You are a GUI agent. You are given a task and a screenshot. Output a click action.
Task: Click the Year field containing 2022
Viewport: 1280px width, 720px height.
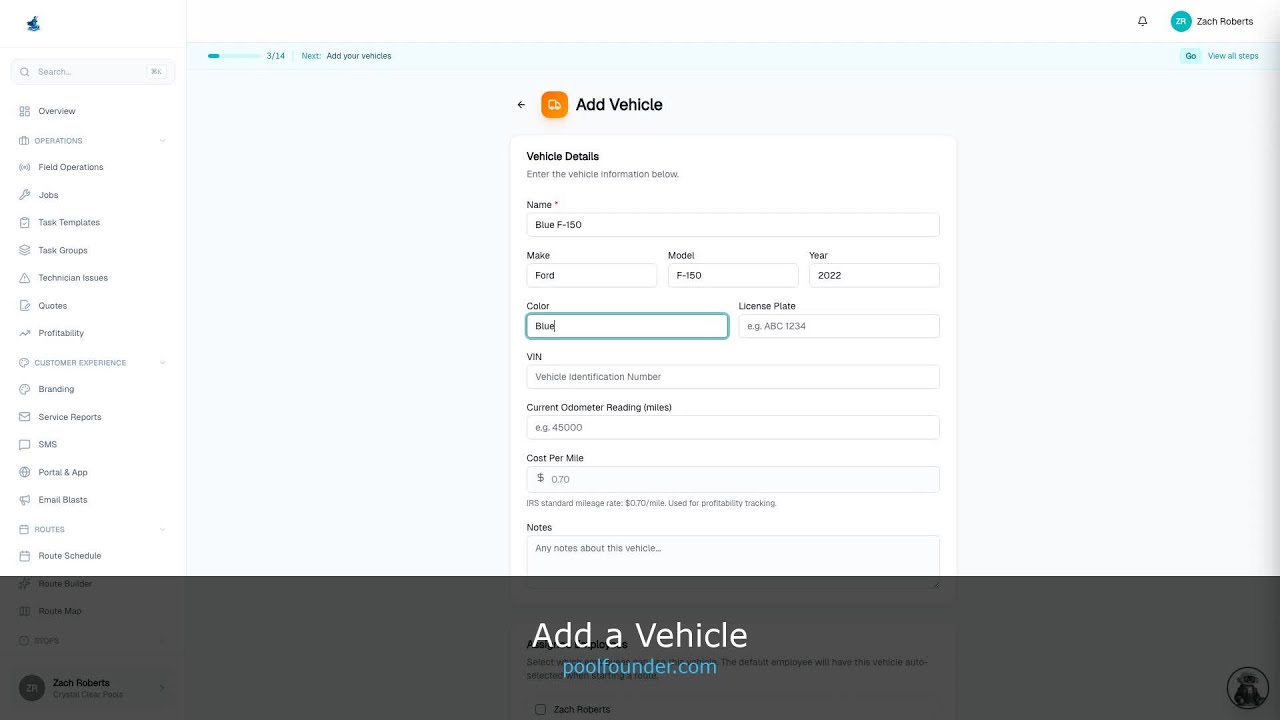coord(874,275)
